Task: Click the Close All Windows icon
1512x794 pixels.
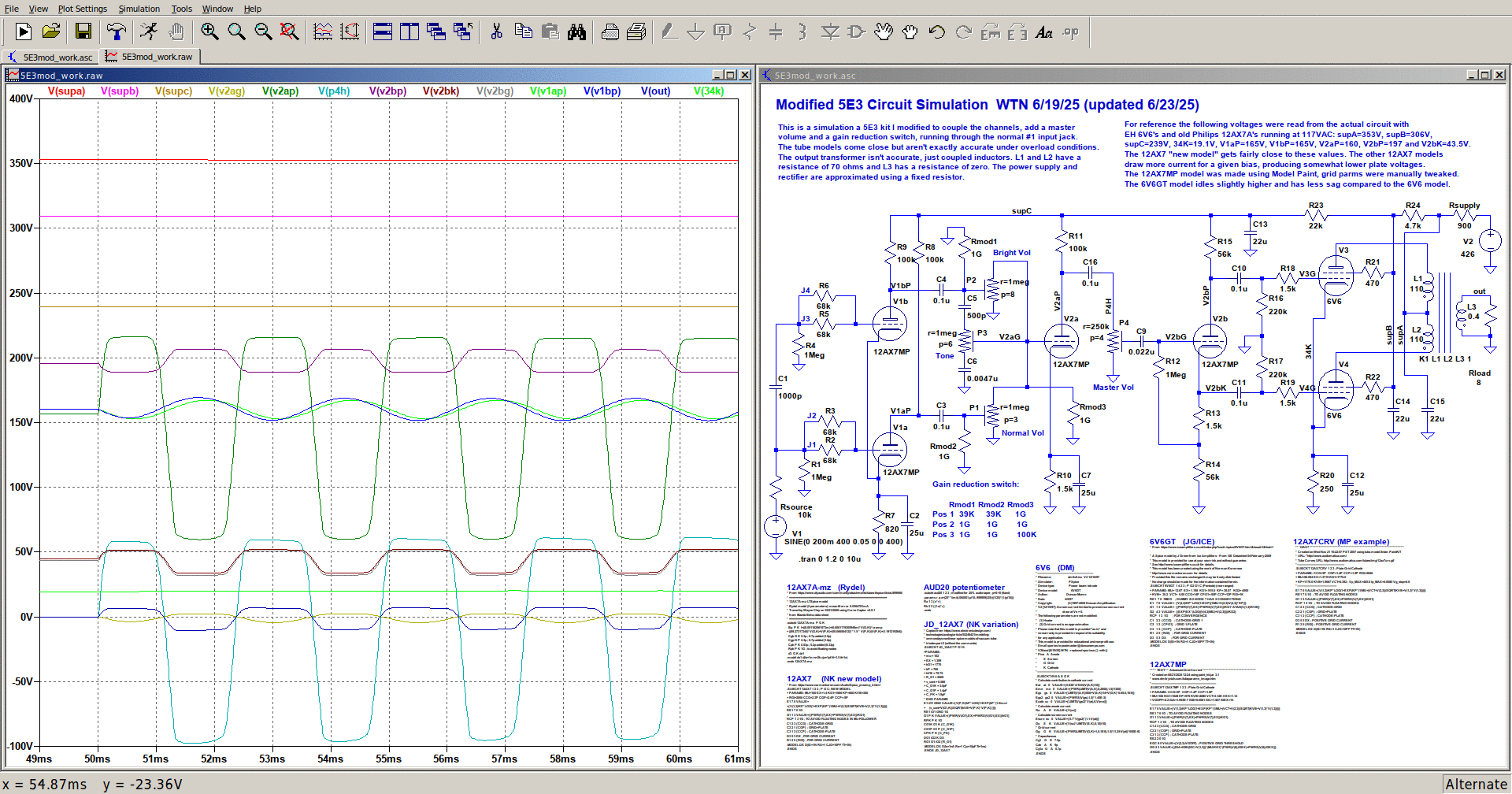Action: point(463,32)
